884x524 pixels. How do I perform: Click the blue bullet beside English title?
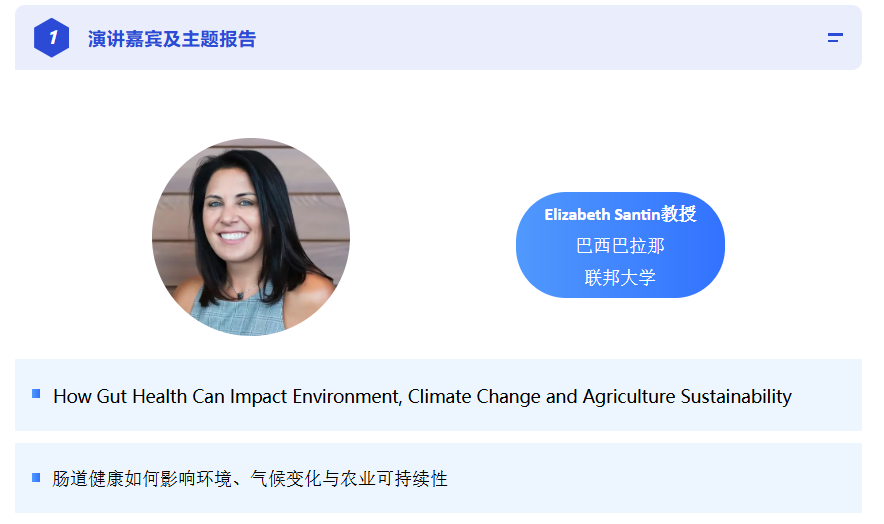[37, 395]
